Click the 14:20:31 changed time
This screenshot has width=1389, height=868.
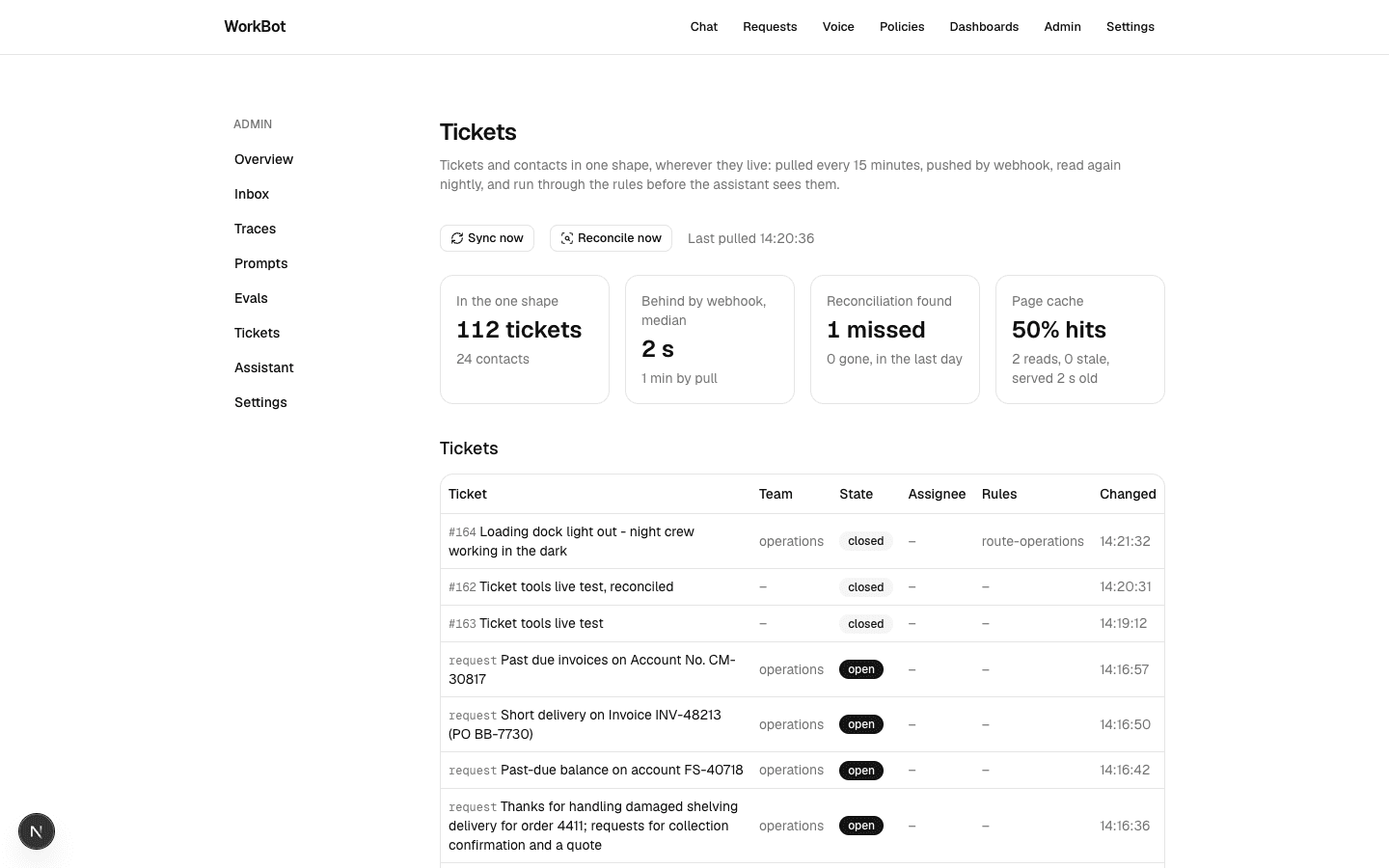(1125, 587)
